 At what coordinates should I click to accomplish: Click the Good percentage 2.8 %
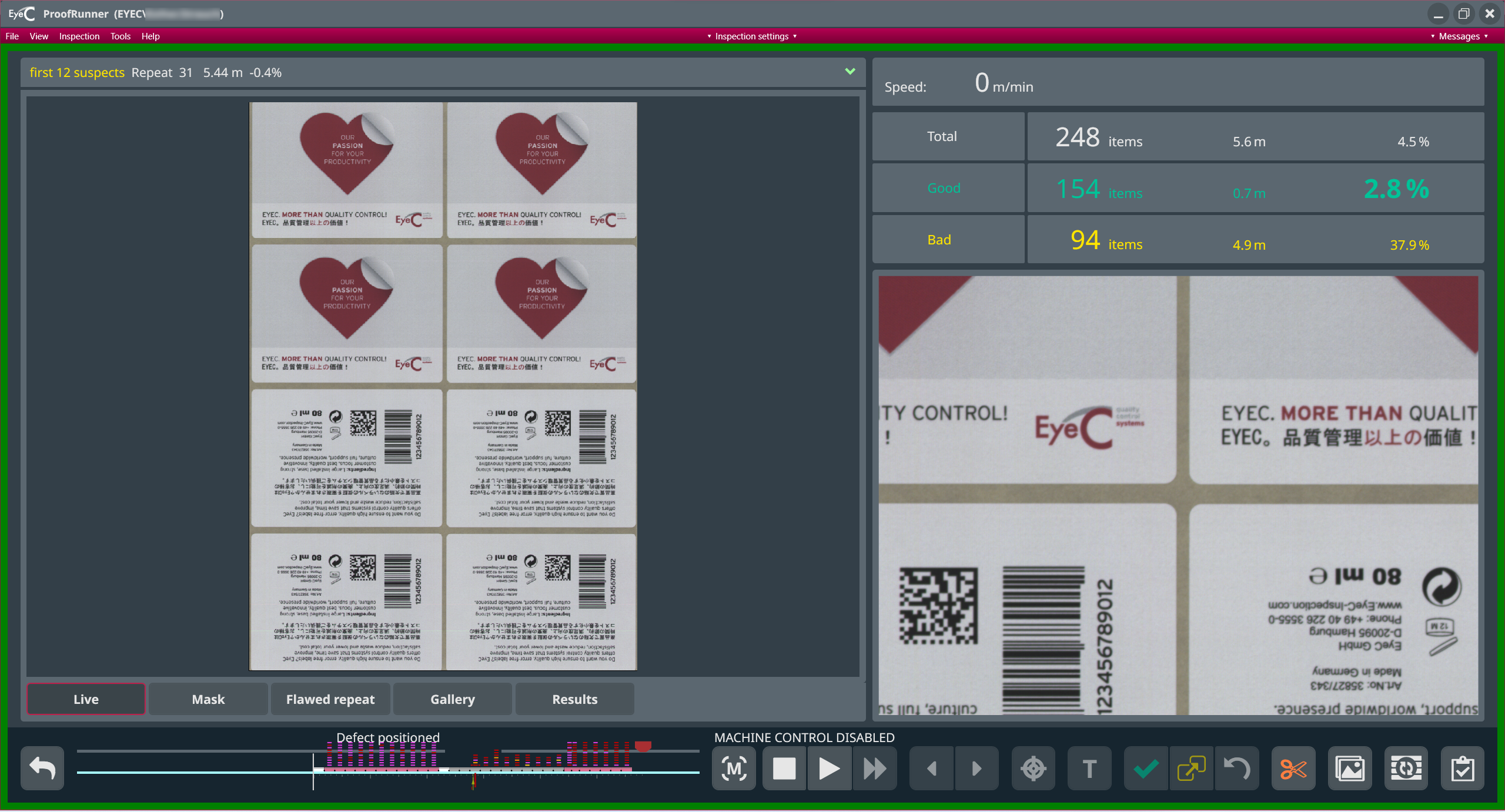1396,189
